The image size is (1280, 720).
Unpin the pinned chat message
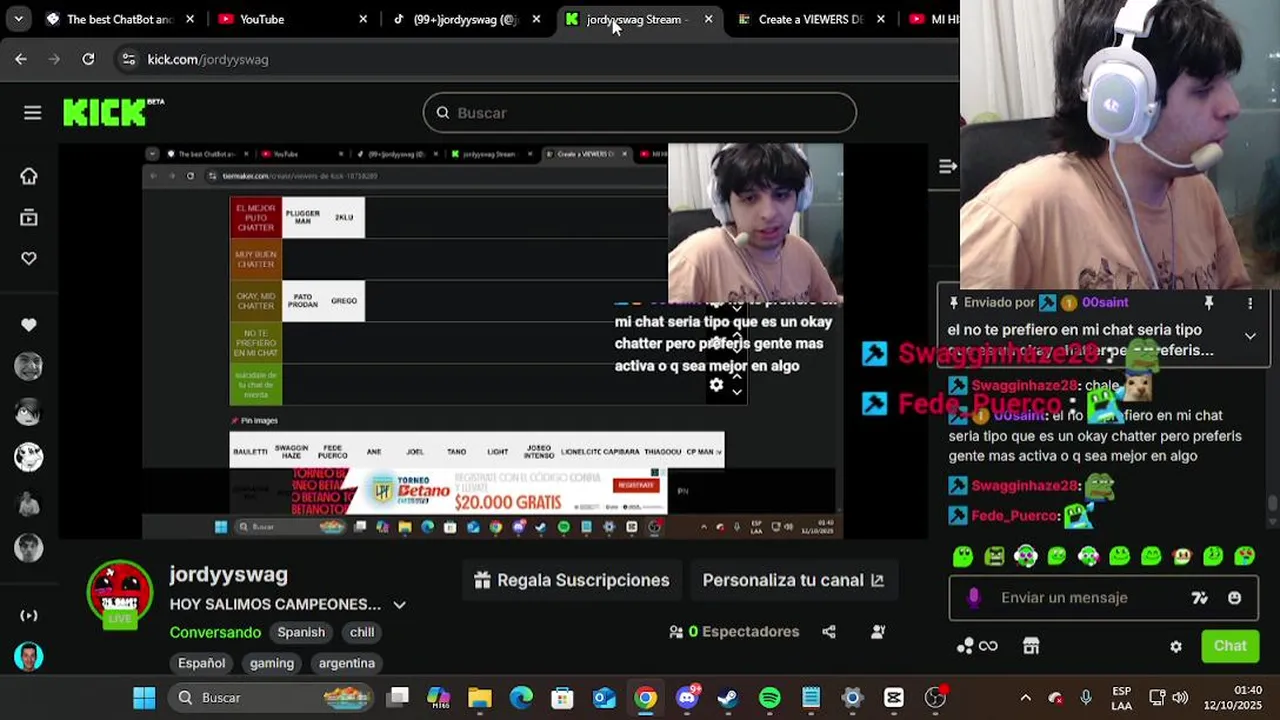click(1209, 302)
